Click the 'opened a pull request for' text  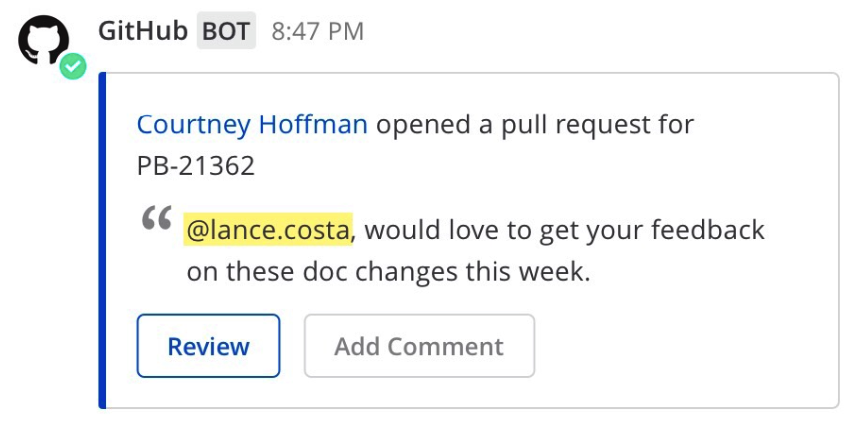pyautogui.click(x=534, y=125)
